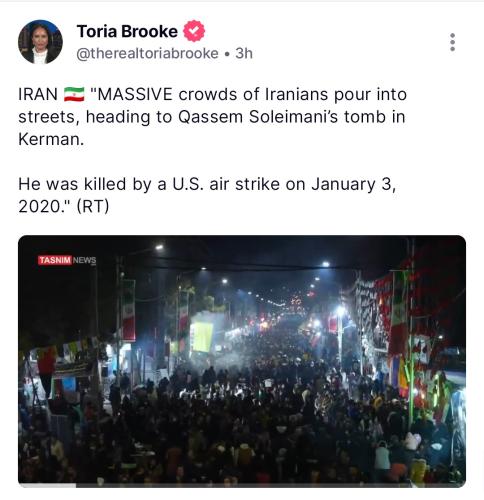Click the NEWS watermark text on video
484x500 pixels.
(x=84, y=260)
